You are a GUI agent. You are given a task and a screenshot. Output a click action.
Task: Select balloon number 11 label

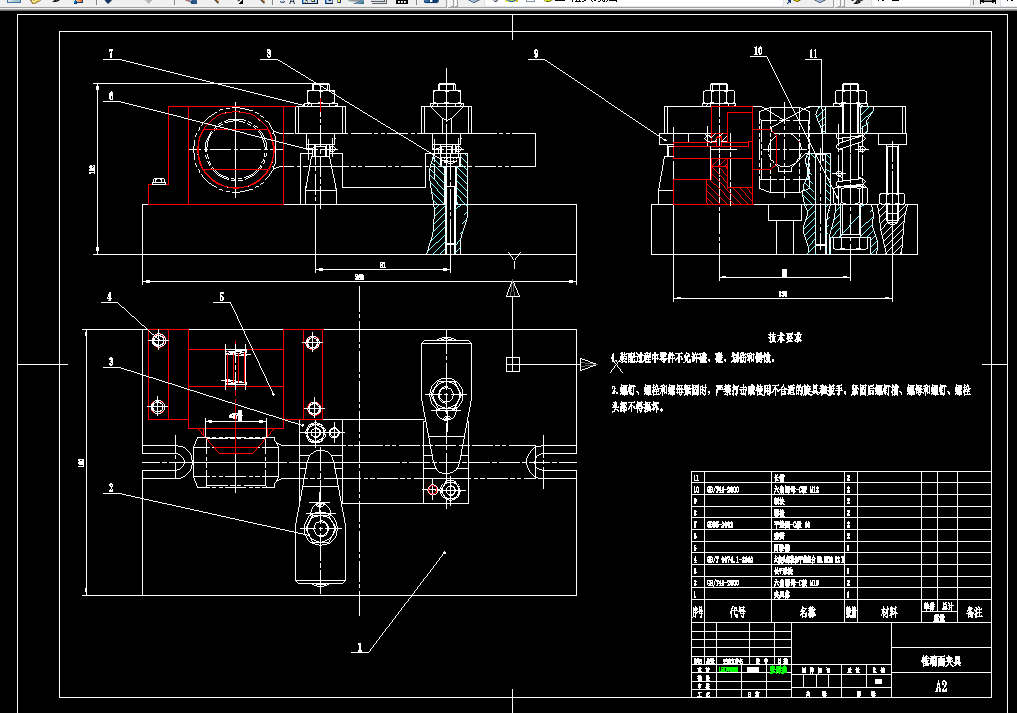(x=813, y=53)
